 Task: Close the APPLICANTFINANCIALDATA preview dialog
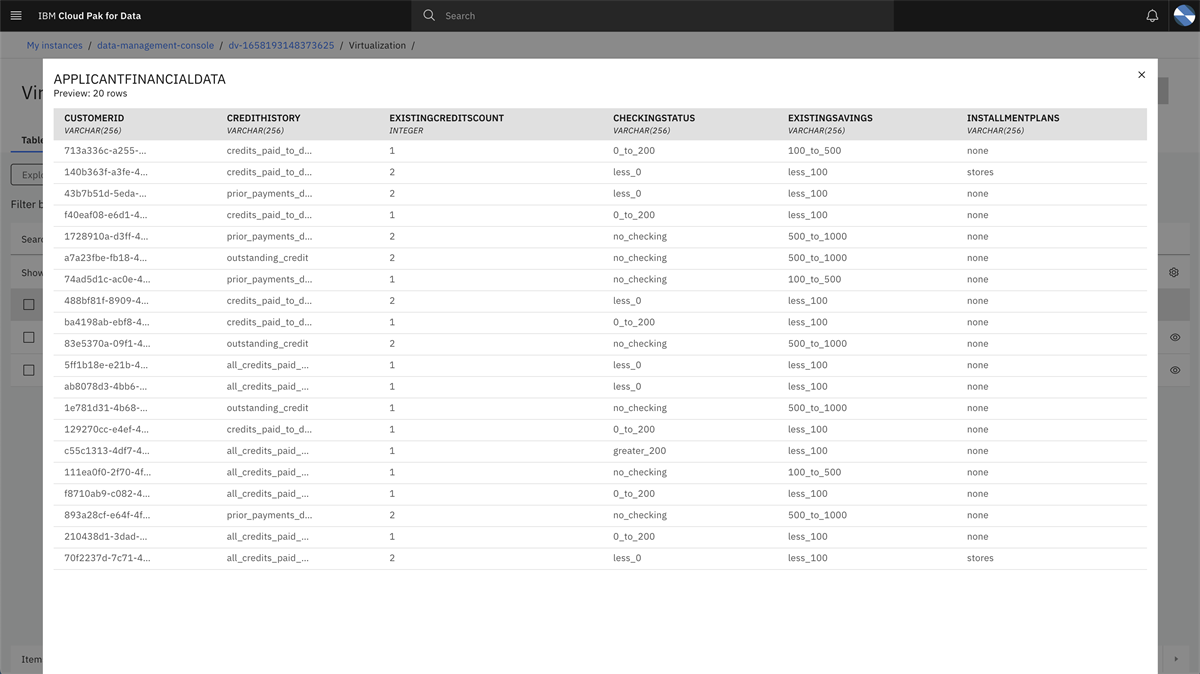1141,74
